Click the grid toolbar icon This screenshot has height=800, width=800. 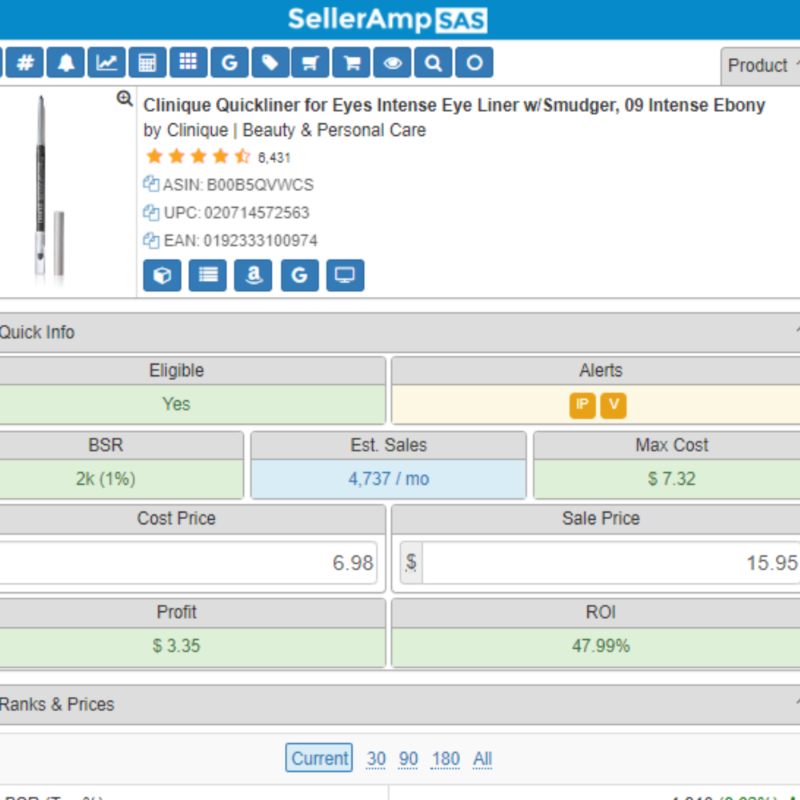(188, 63)
